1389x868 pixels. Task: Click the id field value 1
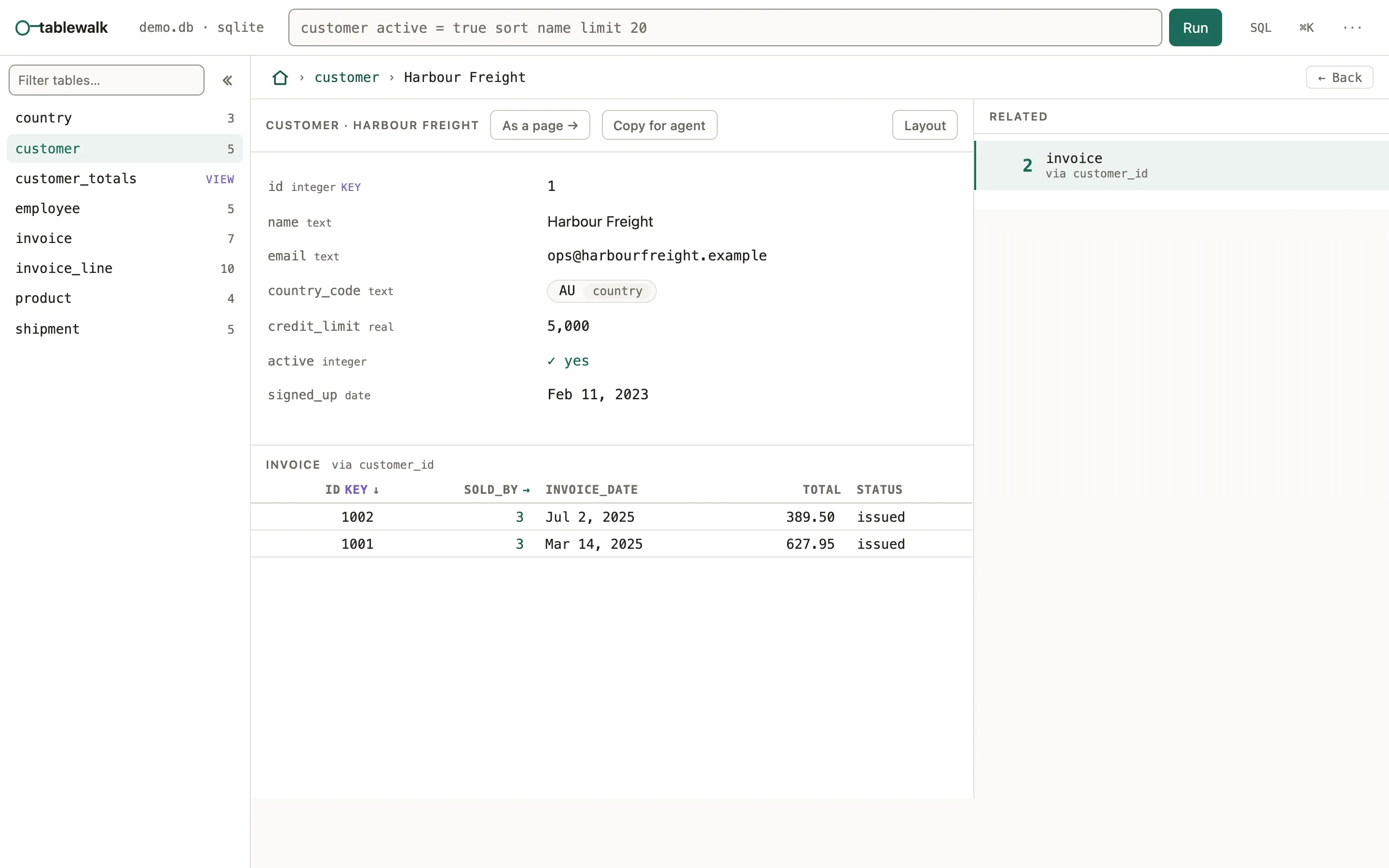click(551, 186)
